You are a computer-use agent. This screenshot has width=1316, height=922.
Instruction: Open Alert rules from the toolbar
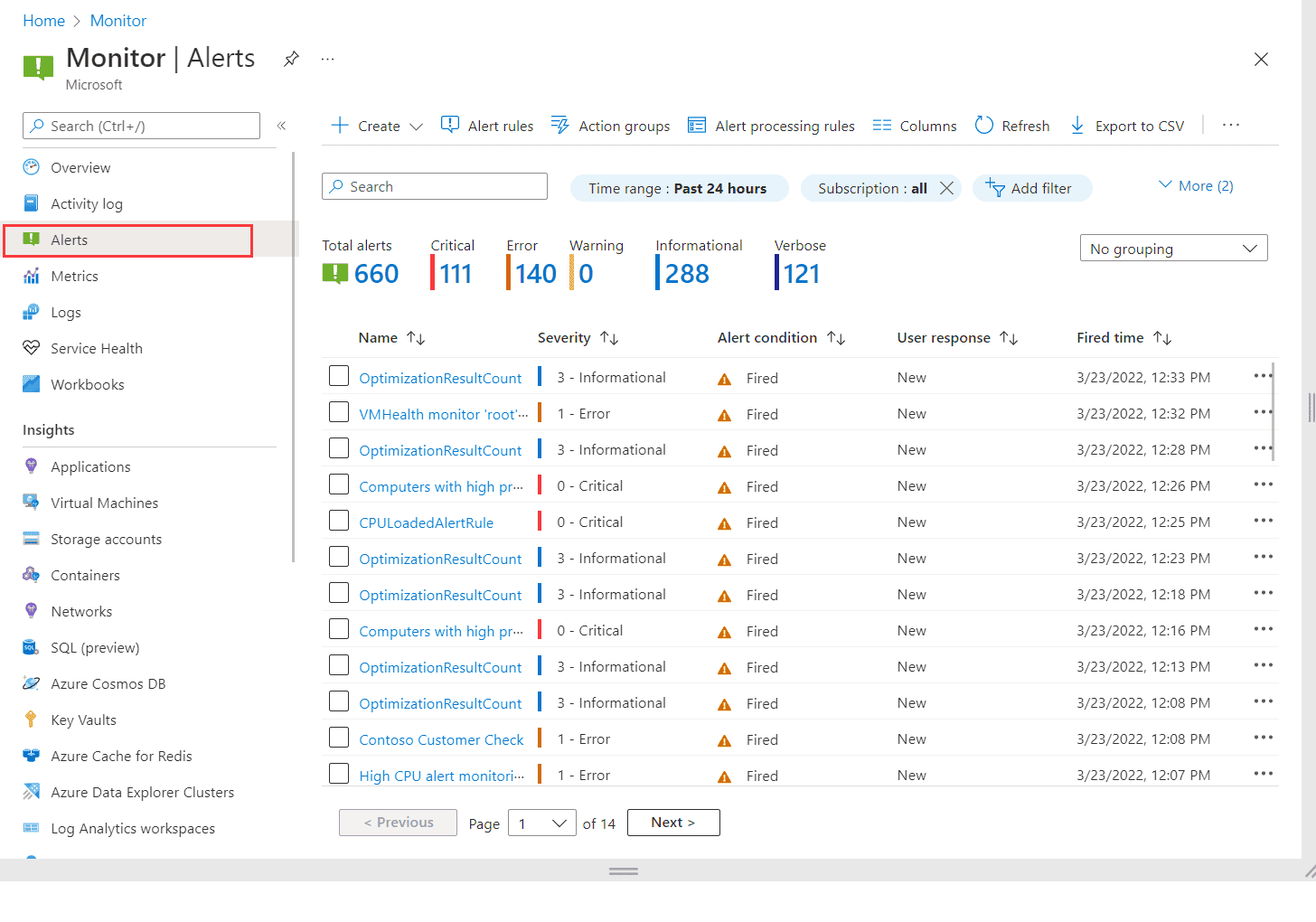point(487,126)
